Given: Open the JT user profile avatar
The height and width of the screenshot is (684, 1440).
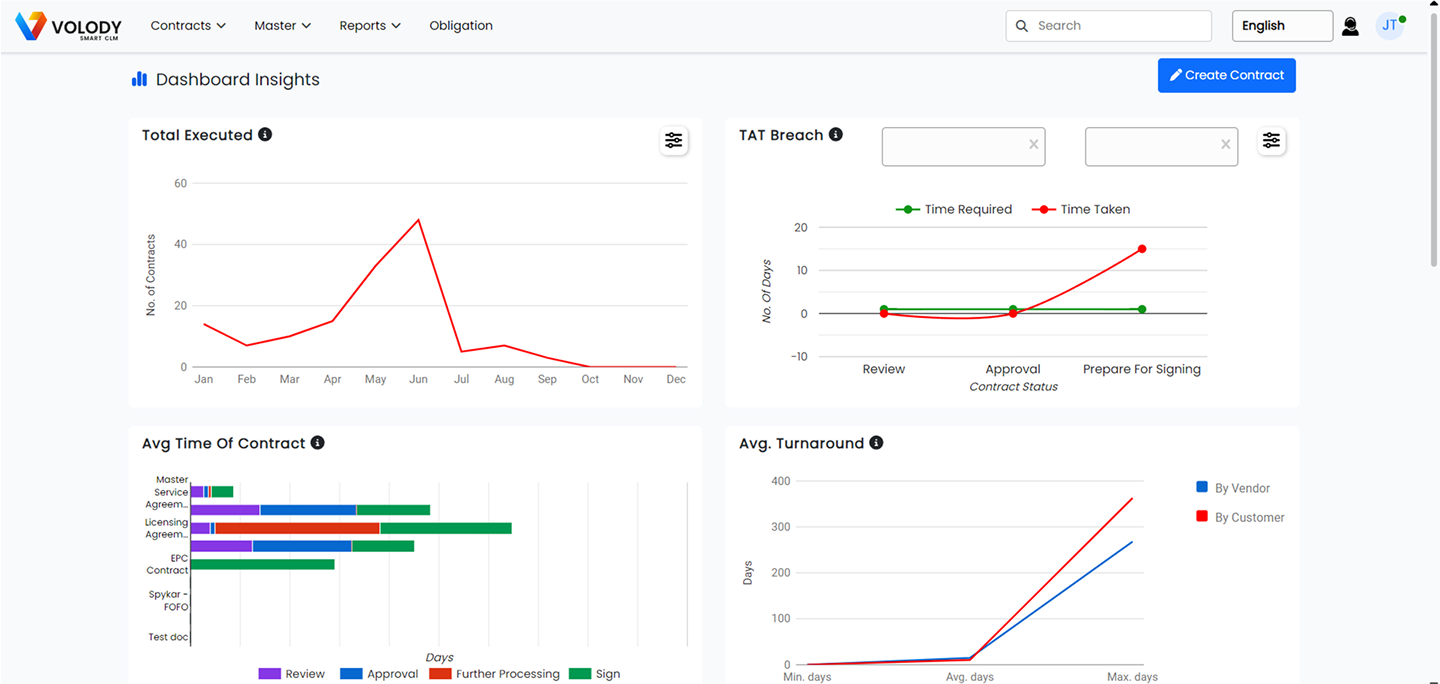Looking at the screenshot, I should pyautogui.click(x=1389, y=26).
